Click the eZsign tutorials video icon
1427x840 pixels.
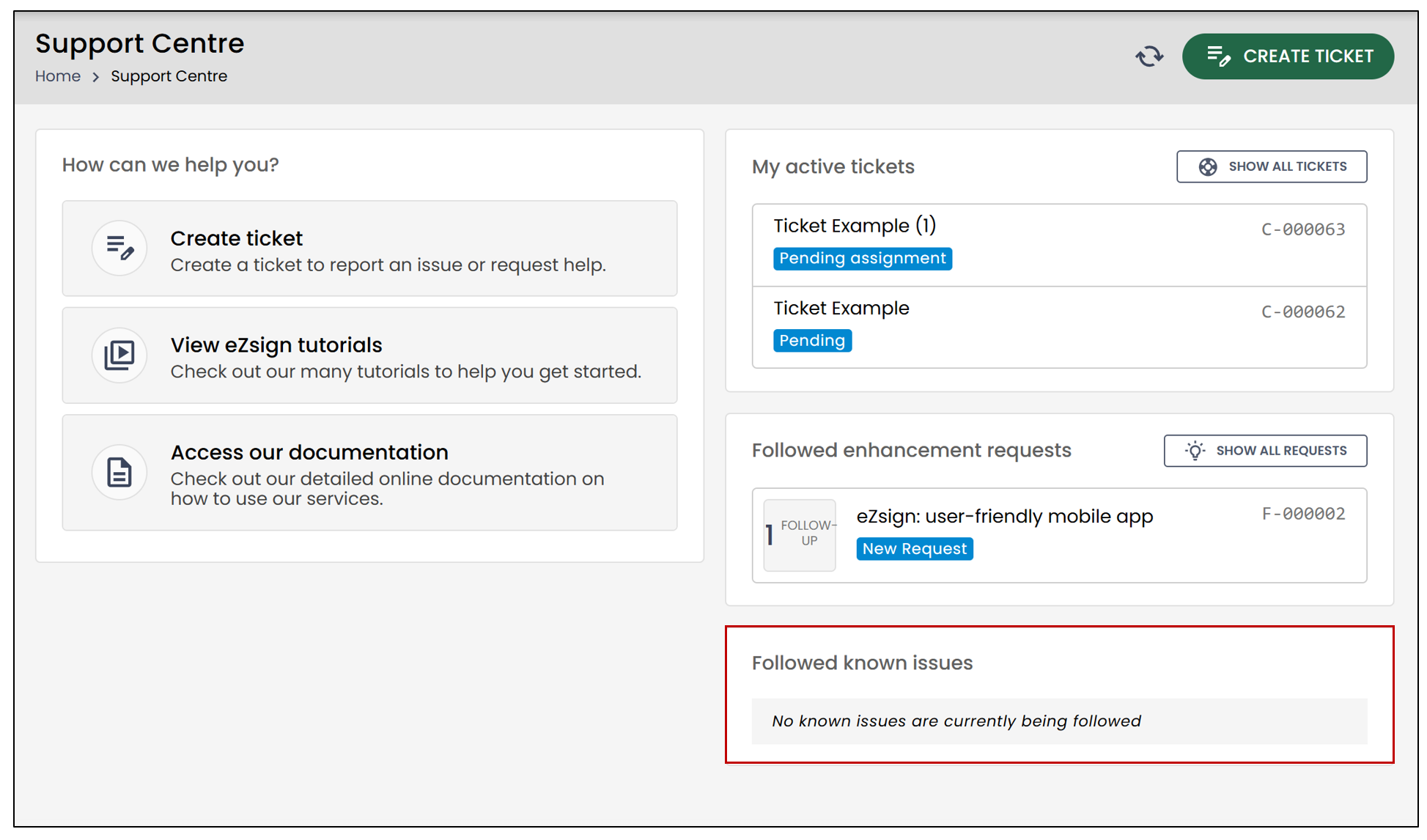tap(119, 355)
